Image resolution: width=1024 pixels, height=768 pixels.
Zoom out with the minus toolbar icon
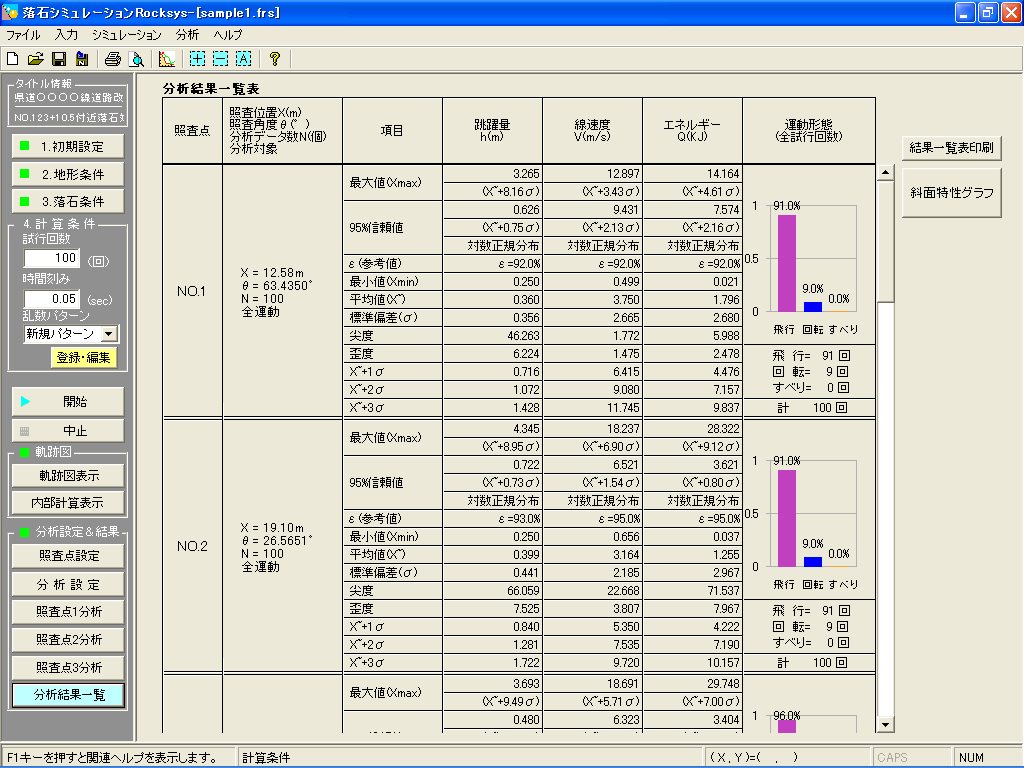tap(221, 59)
